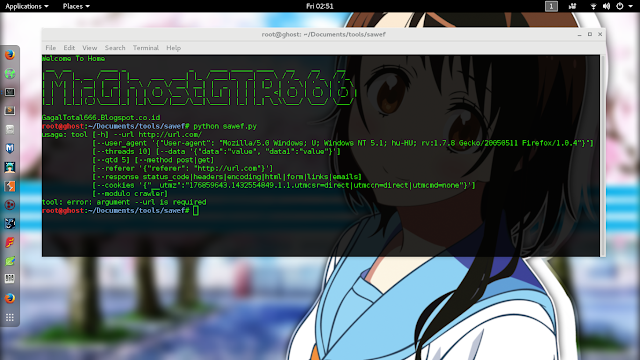Open the power icon system menu
The image size is (640, 360).
[620, 6]
